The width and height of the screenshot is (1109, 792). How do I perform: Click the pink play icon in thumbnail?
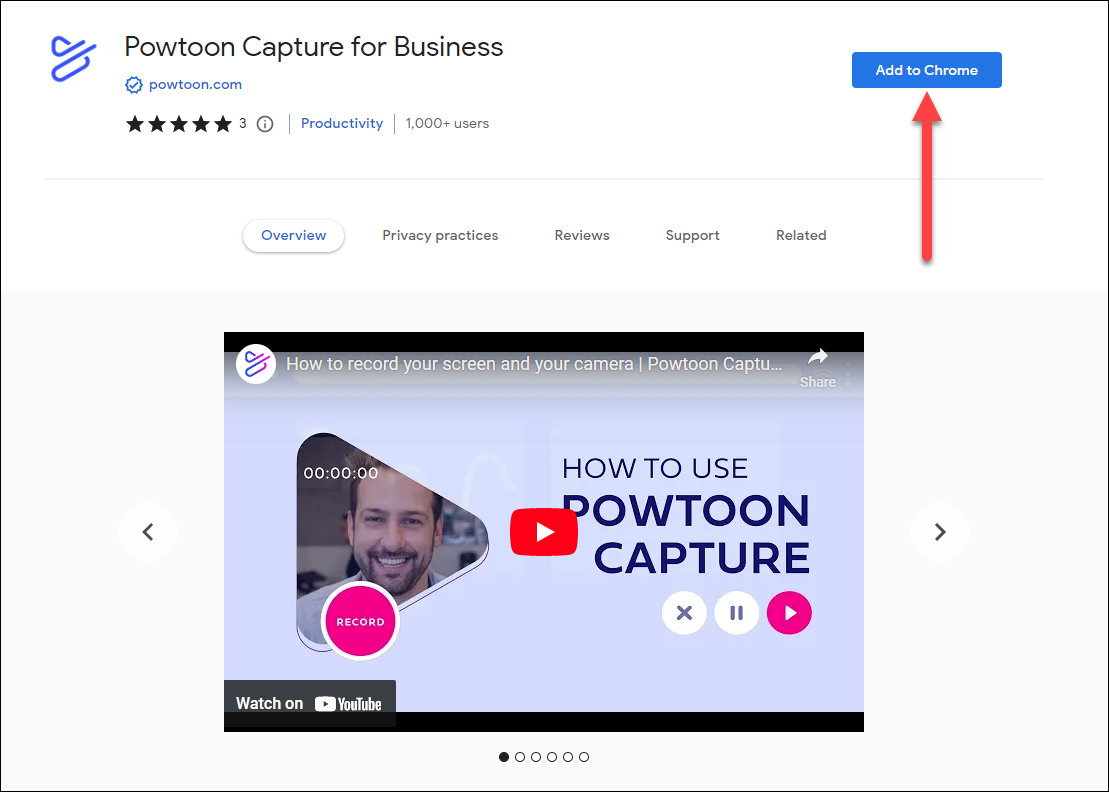click(x=789, y=612)
